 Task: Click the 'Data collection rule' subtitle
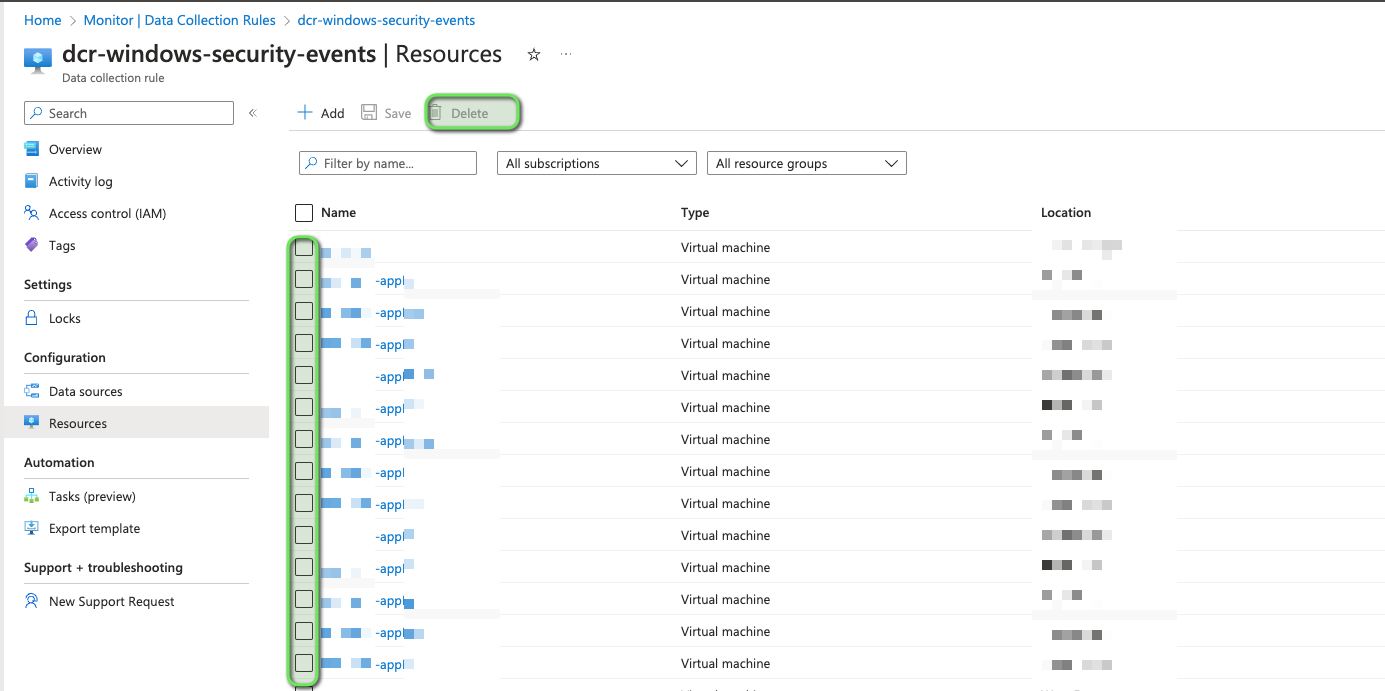click(113, 78)
